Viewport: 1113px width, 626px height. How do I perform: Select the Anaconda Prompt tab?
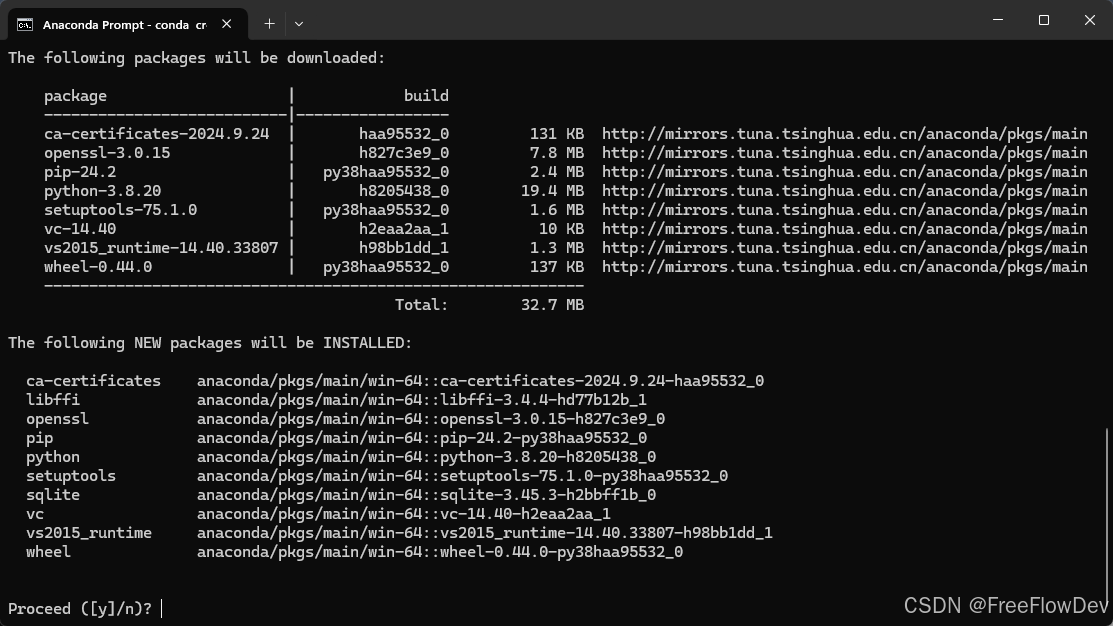pos(128,24)
